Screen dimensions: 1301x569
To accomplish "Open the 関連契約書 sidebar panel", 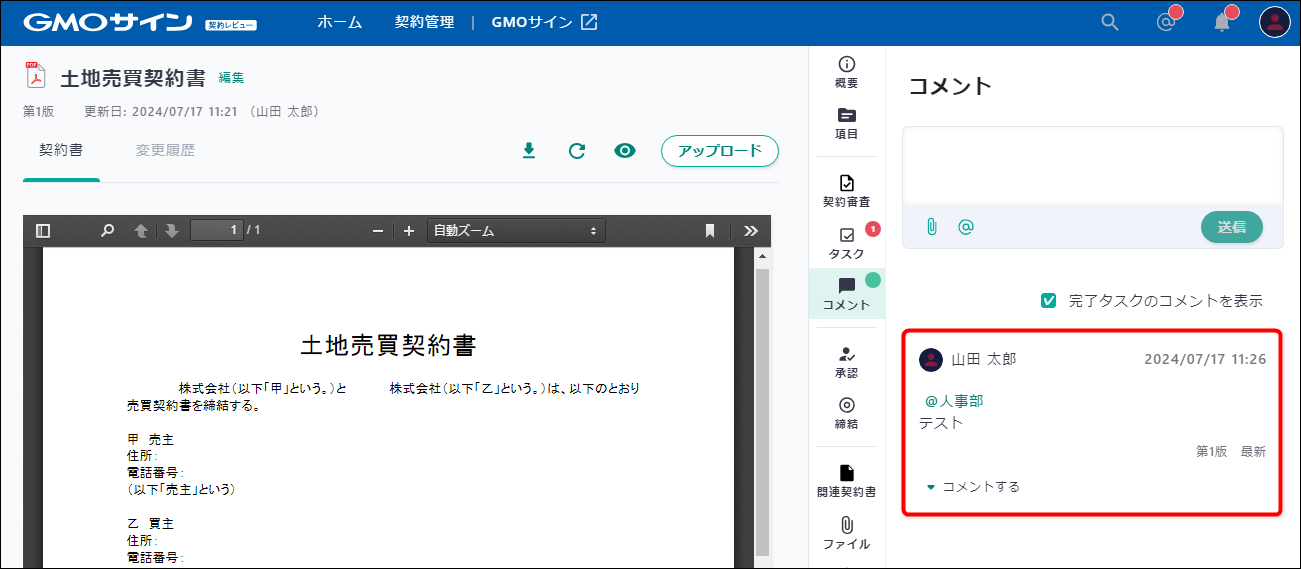I will click(846, 481).
